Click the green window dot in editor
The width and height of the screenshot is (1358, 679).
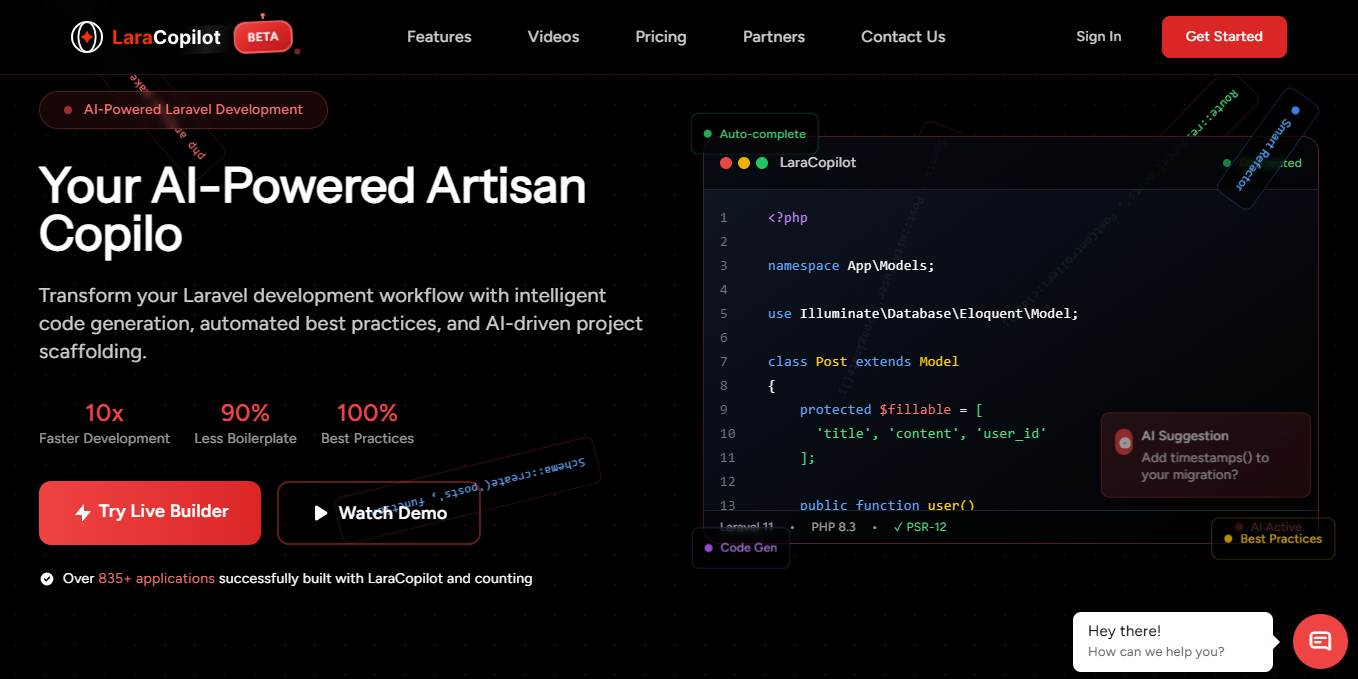[762, 163]
